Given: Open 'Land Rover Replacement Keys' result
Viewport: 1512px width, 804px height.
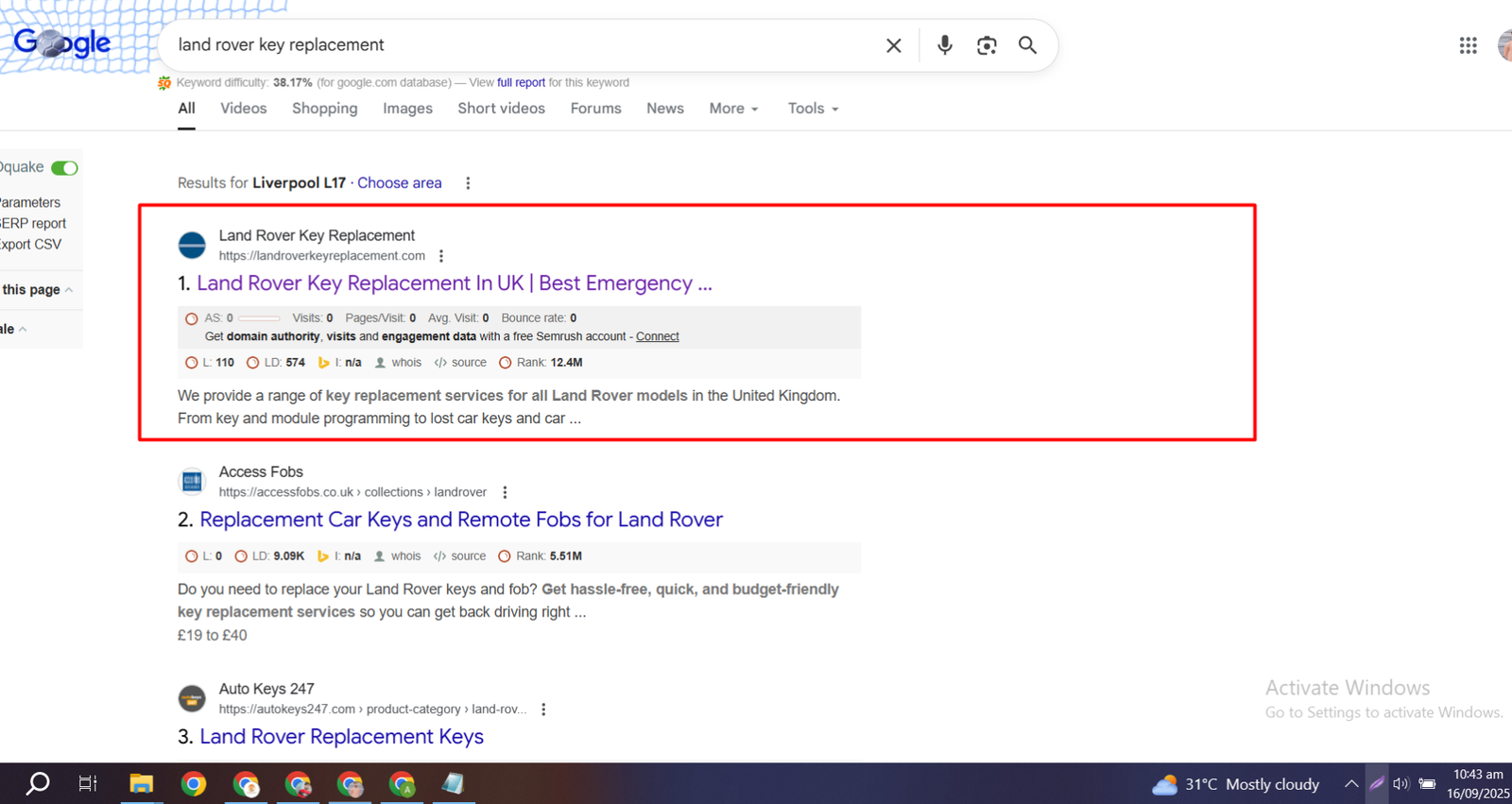Looking at the screenshot, I should pyautogui.click(x=341, y=737).
